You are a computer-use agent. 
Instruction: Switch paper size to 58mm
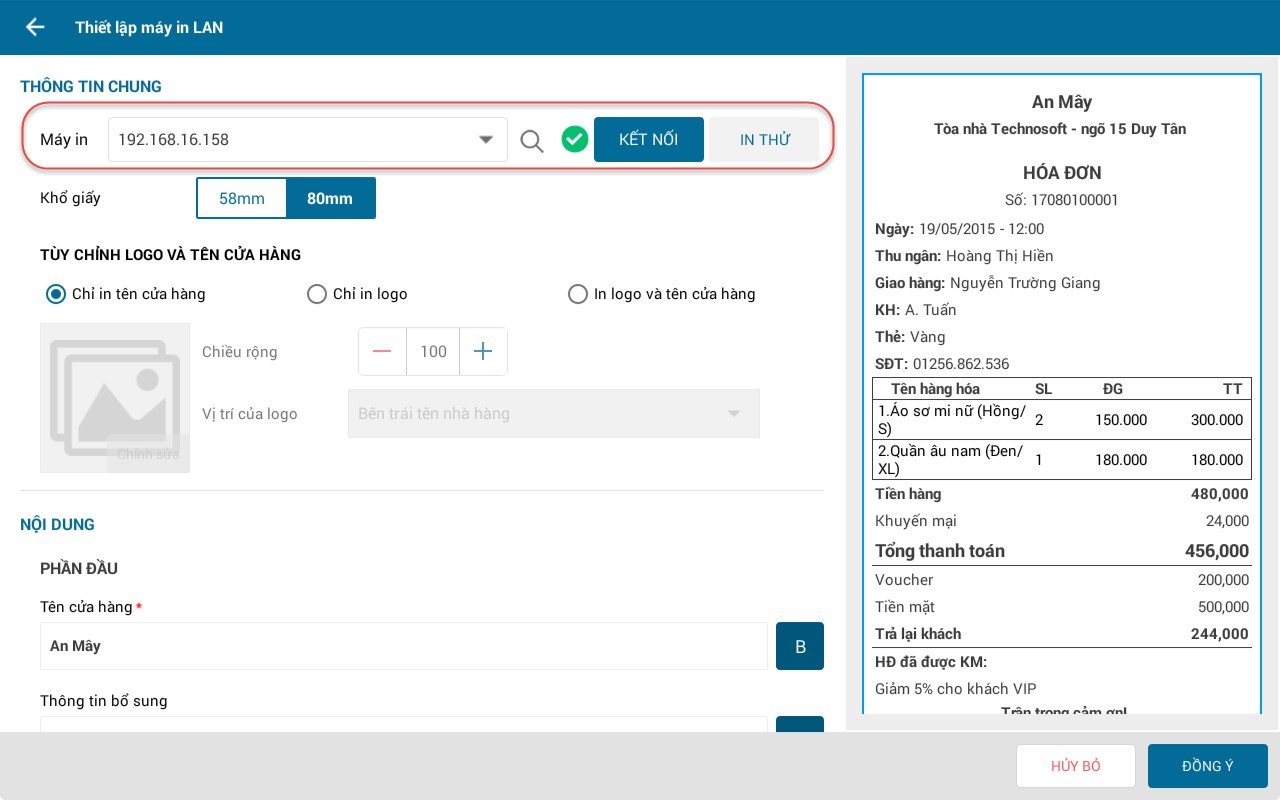(242, 198)
